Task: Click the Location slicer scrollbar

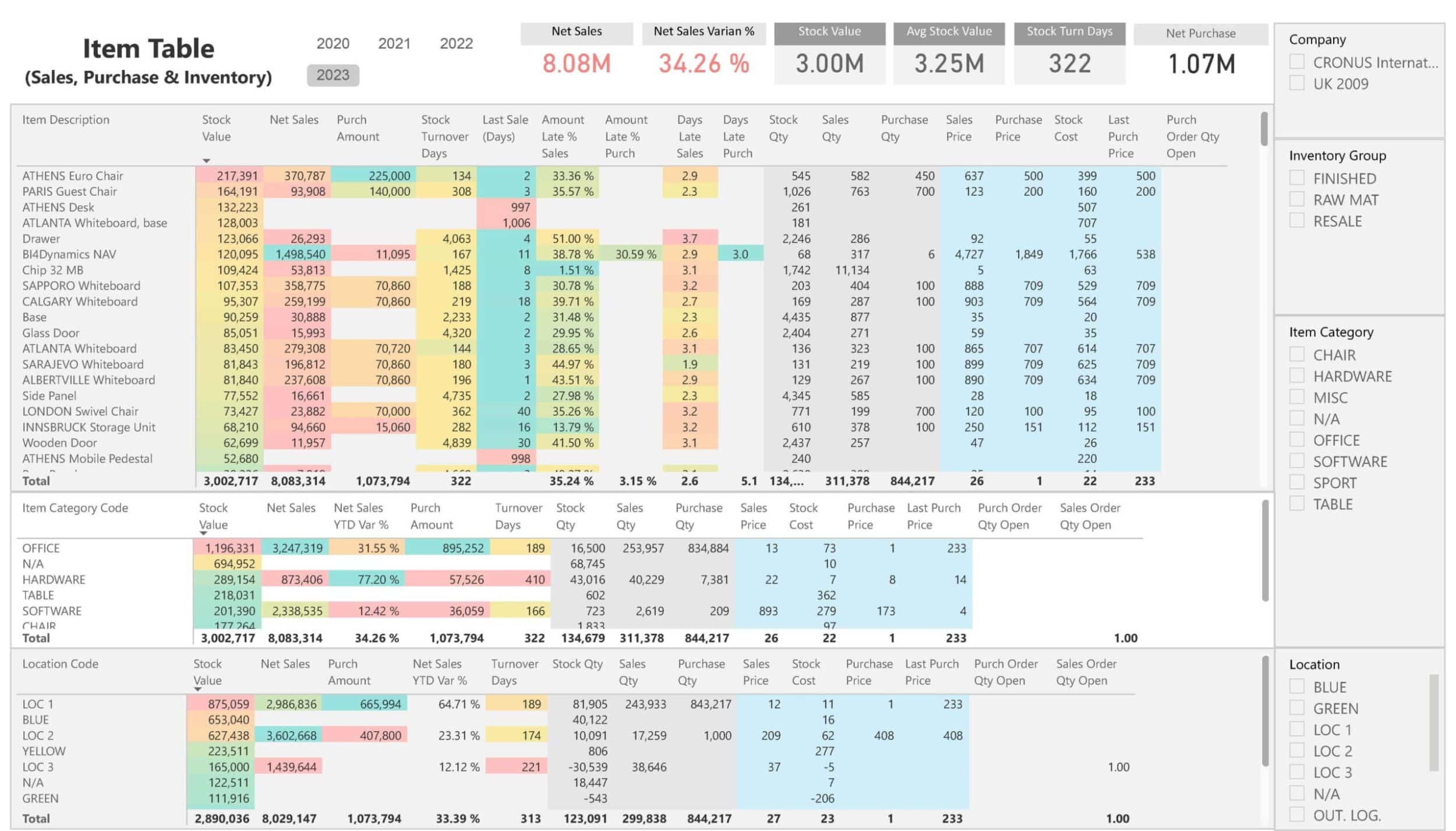Action: 1434,723
